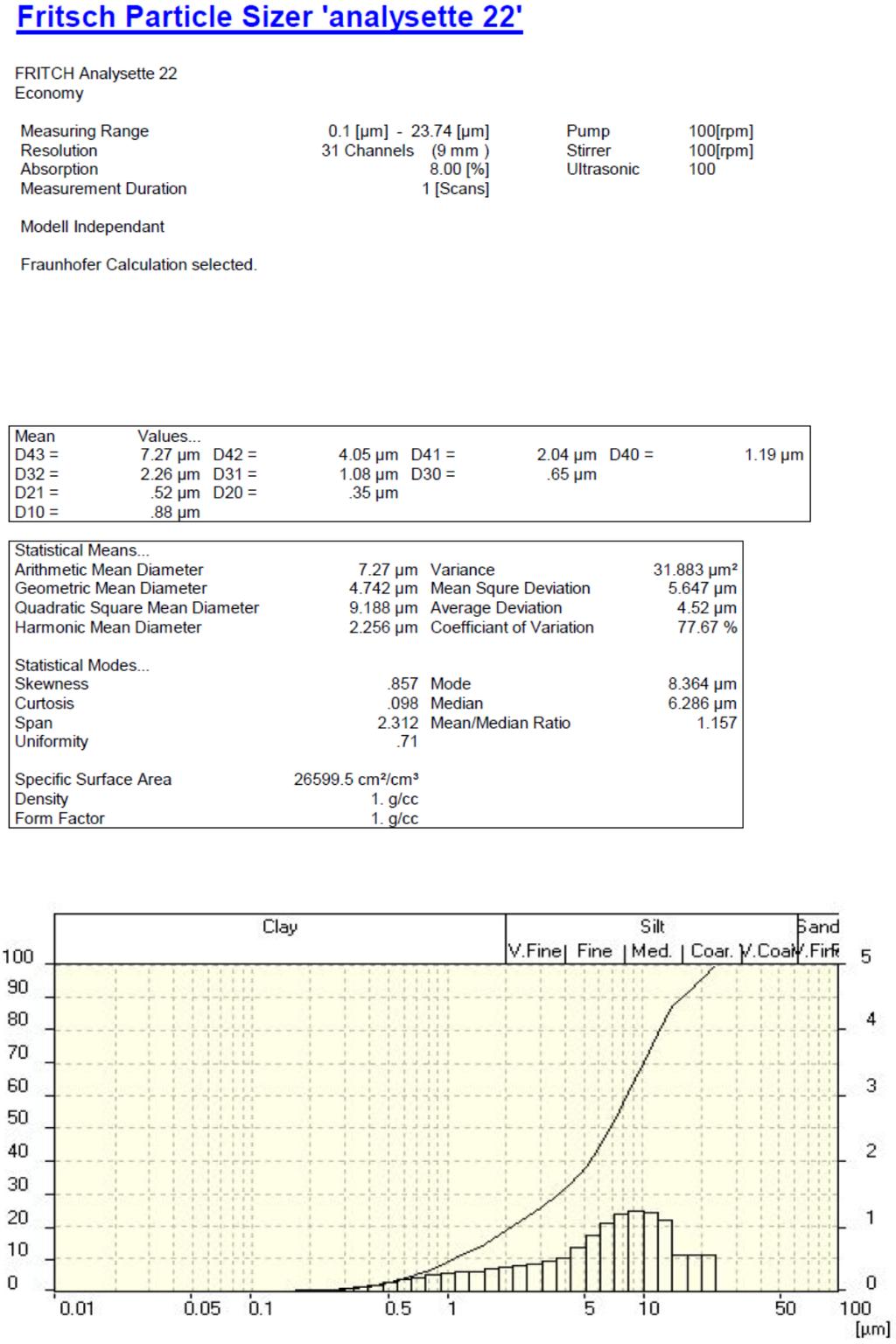Image resolution: width=896 pixels, height=1344 pixels.
Task: Click the "5.647 µm" value
Action: click(x=703, y=589)
